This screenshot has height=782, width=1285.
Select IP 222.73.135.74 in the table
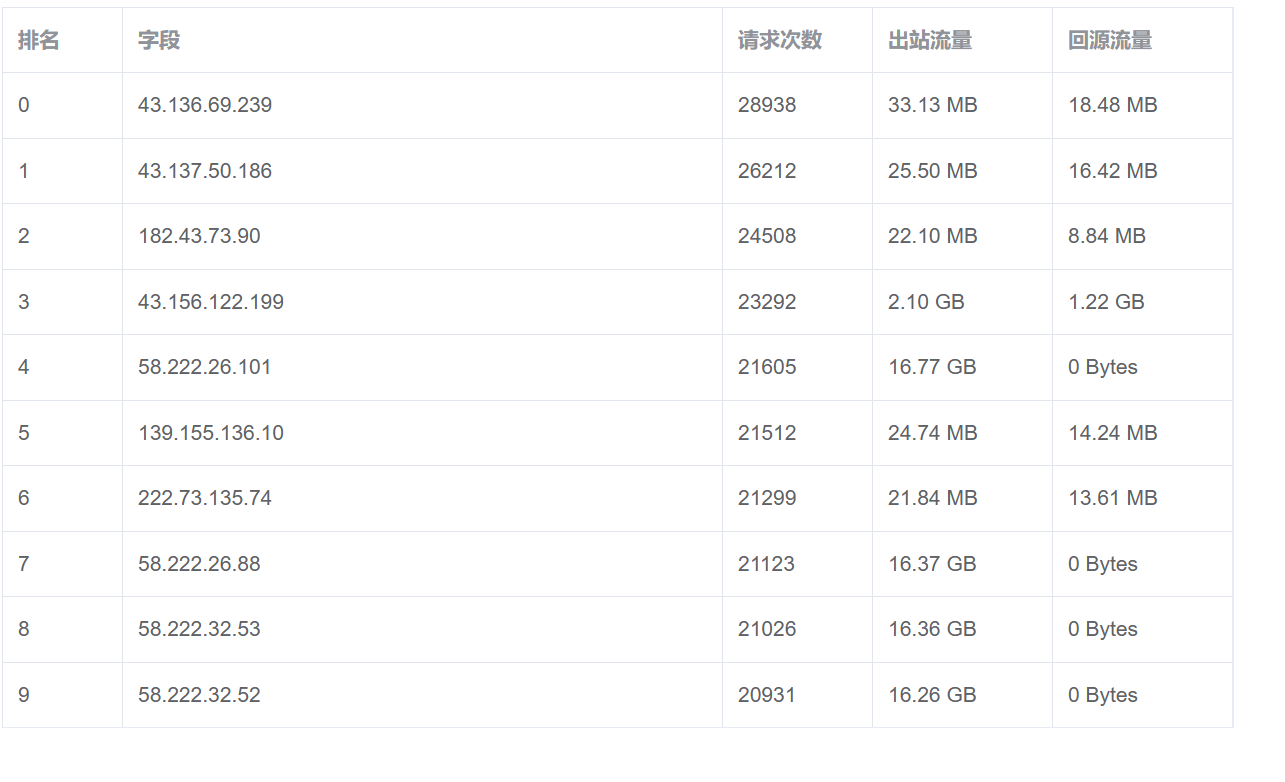205,498
